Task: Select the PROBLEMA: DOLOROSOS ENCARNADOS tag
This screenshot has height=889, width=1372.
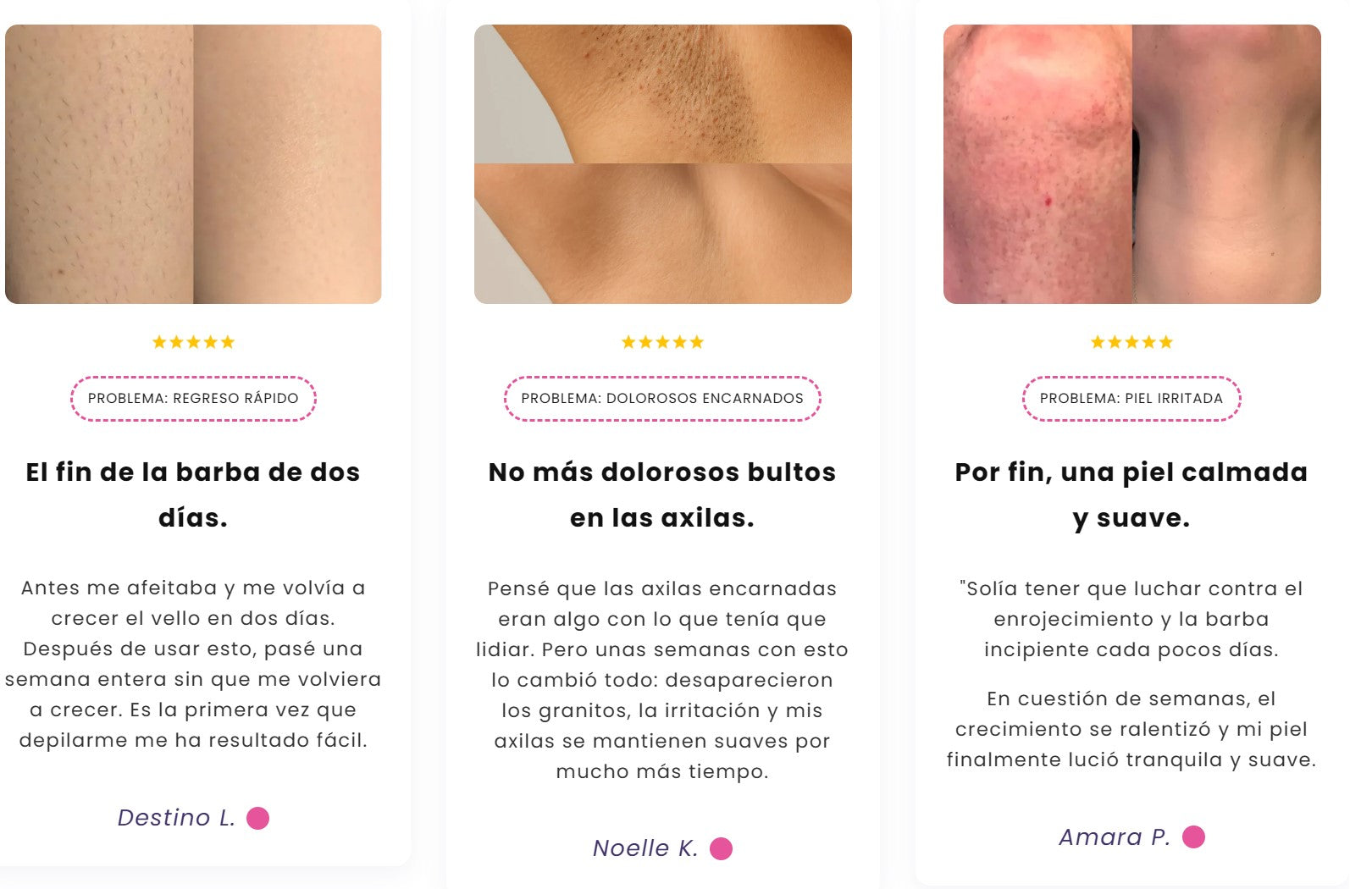Action: click(x=662, y=398)
